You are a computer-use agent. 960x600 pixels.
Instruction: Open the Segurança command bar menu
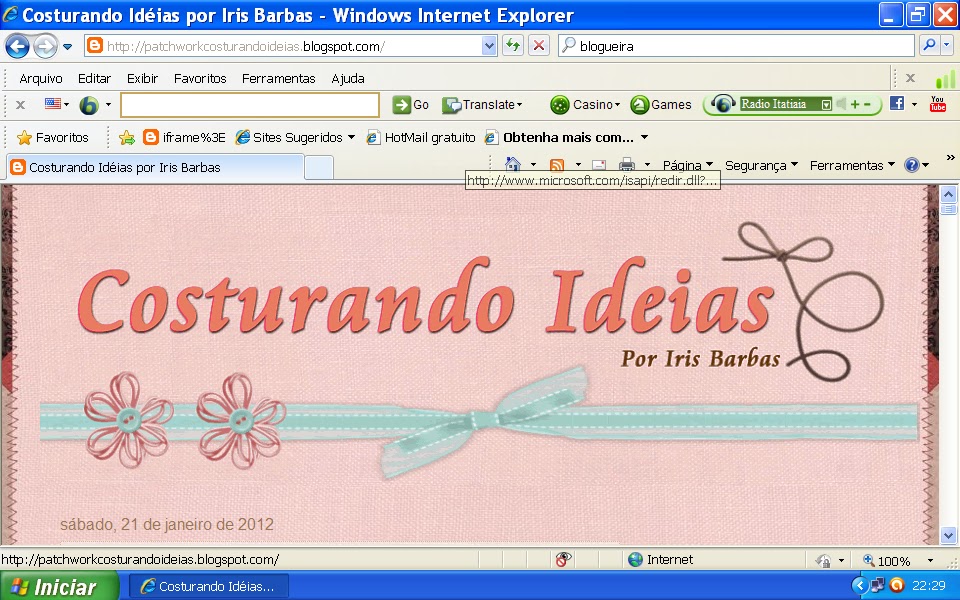coord(761,165)
